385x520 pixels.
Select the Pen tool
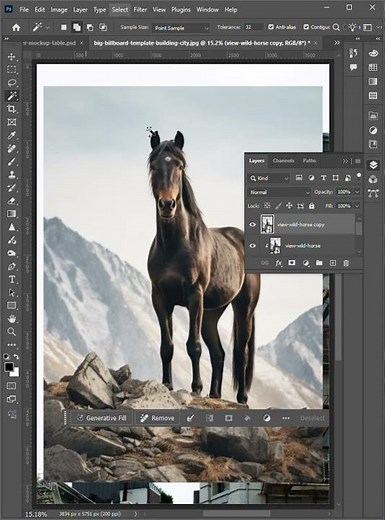(x=12, y=266)
